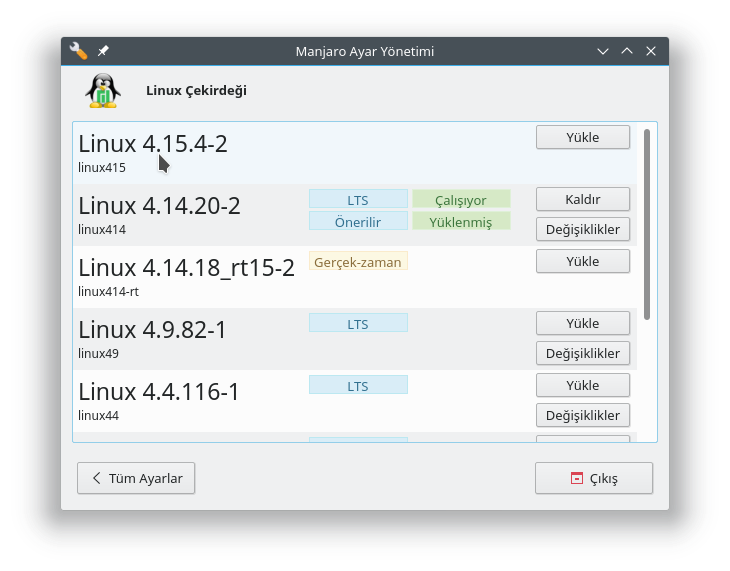Install Linux 4.4.116-1 with Yükle
Viewport: 730px width, 571px height.
[x=583, y=385]
